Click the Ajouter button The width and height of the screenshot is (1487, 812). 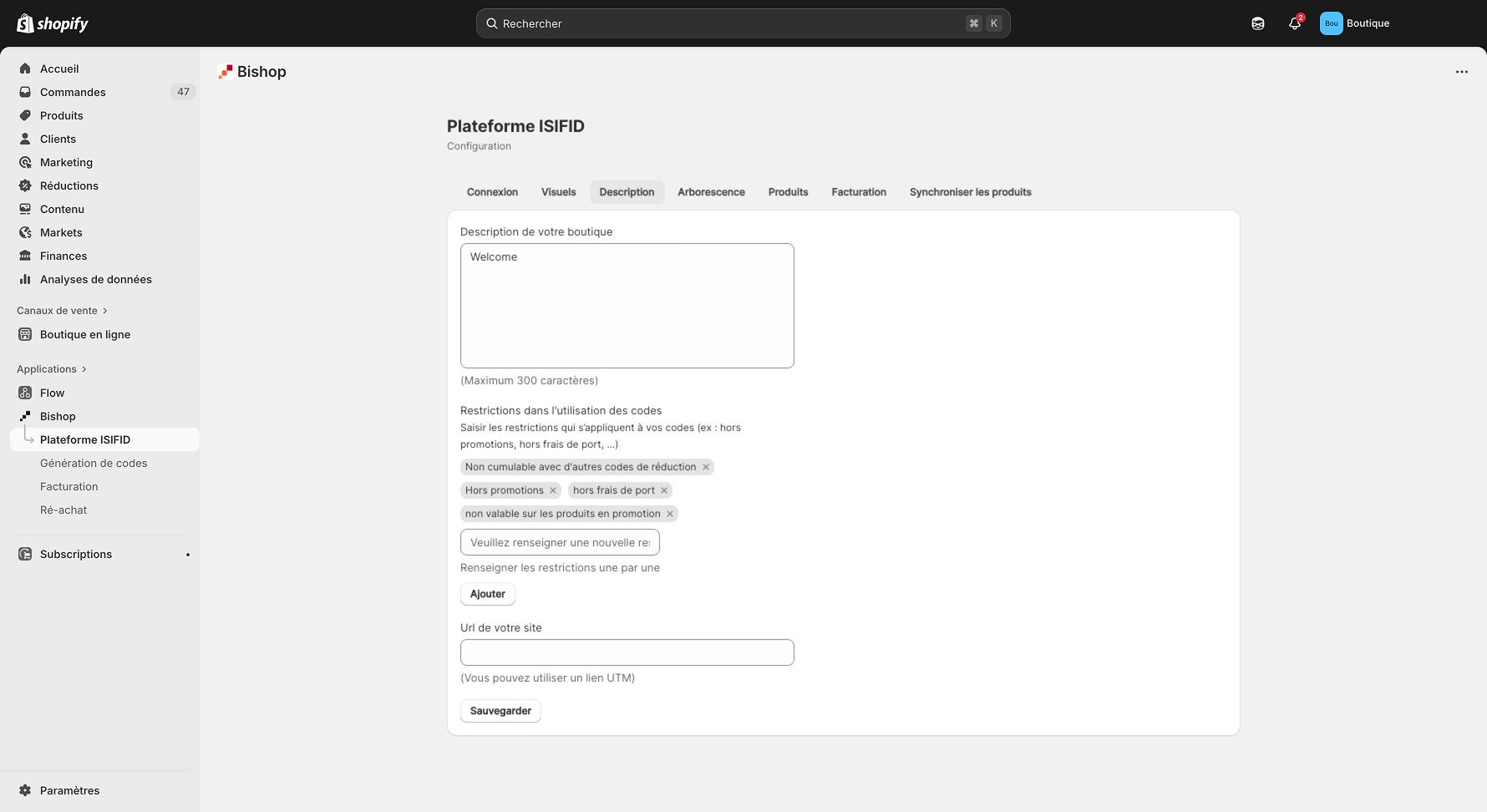coord(487,594)
